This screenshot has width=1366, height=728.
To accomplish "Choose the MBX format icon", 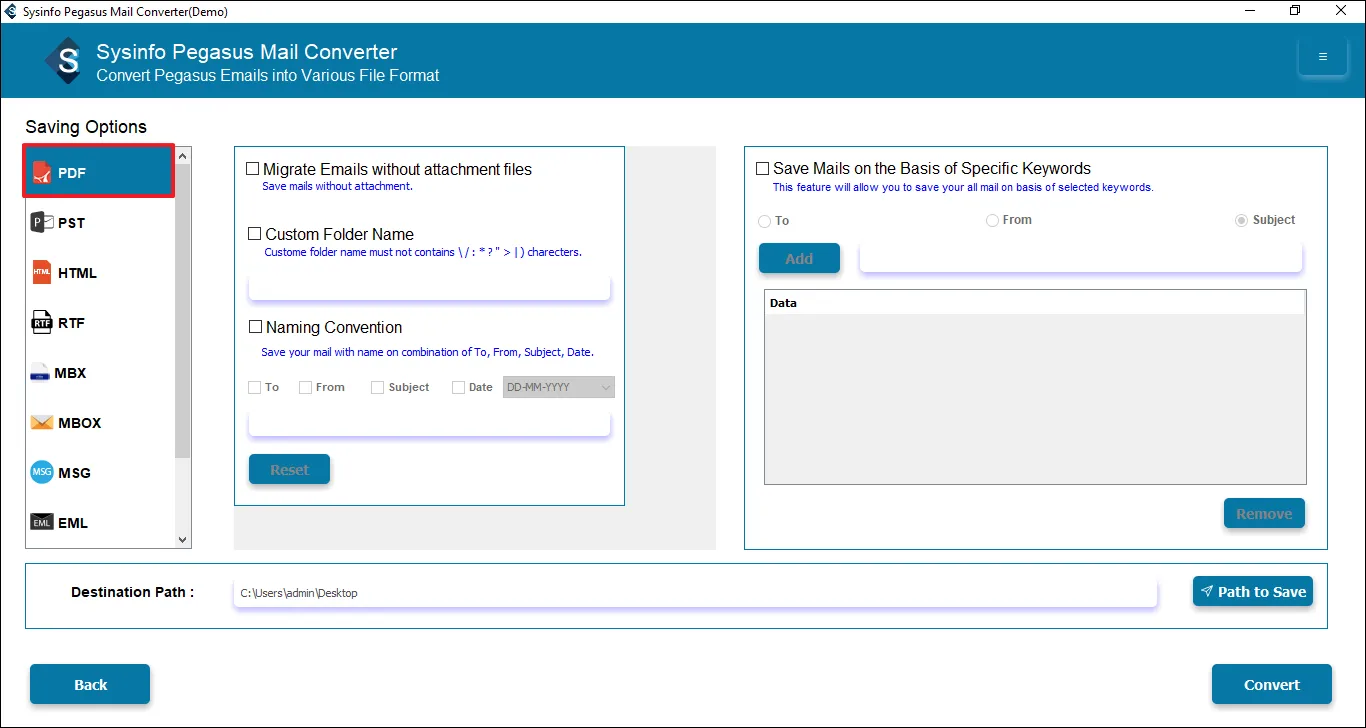I will [40, 373].
